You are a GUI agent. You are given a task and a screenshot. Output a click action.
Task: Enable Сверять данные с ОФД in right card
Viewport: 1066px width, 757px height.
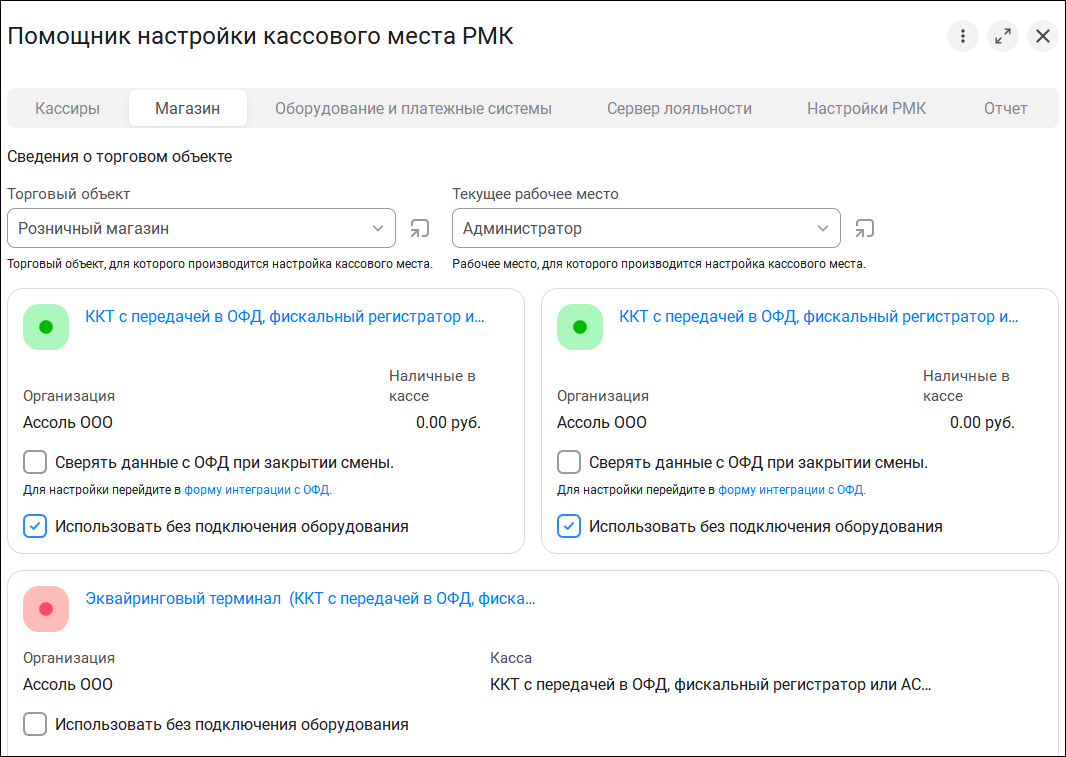569,463
